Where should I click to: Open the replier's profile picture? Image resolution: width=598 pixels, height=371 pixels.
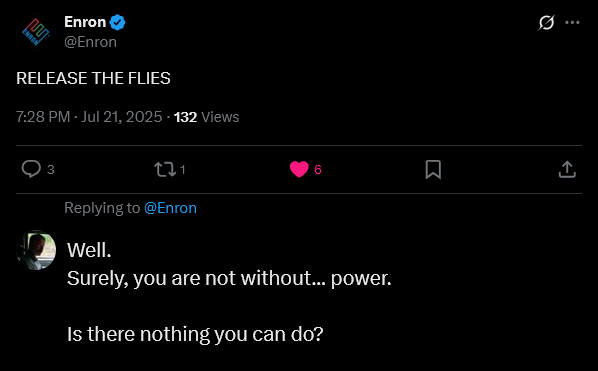36,250
